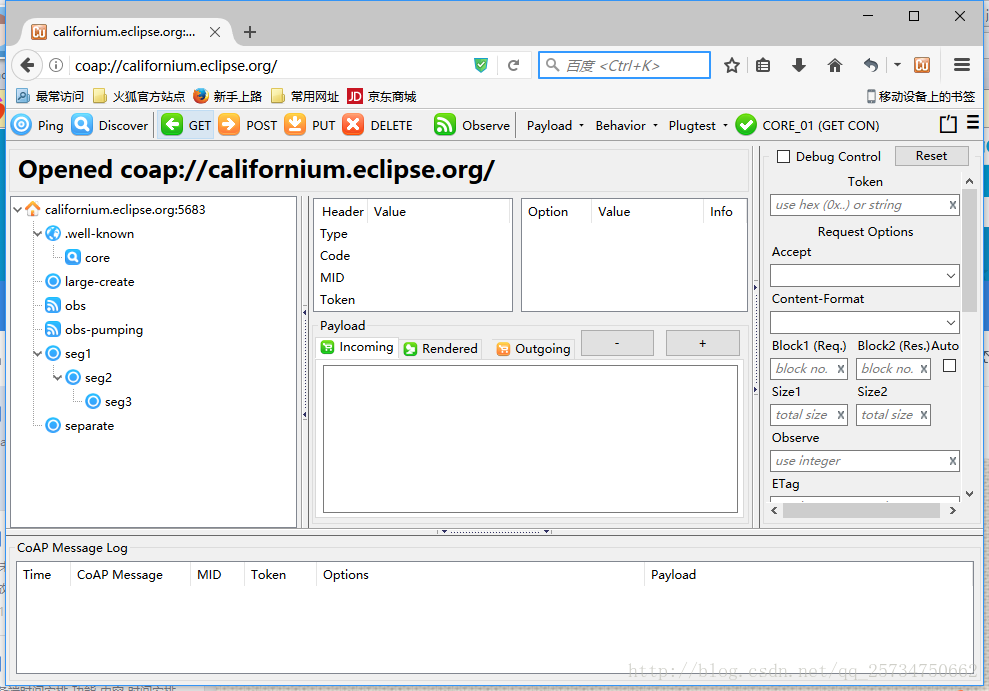Go to the home page icon
Screen dimensions: 989x691
pos(834,65)
